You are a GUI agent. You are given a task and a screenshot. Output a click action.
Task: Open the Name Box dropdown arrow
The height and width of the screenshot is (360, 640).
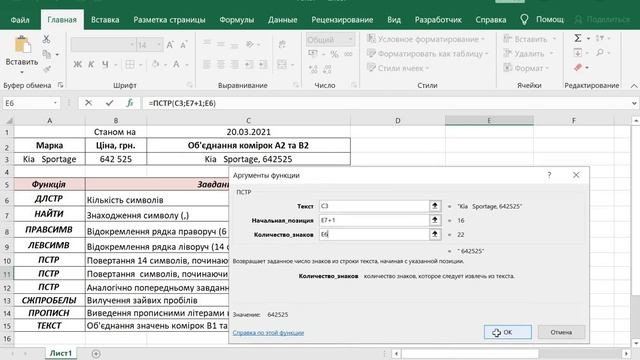(x=55, y=103)
